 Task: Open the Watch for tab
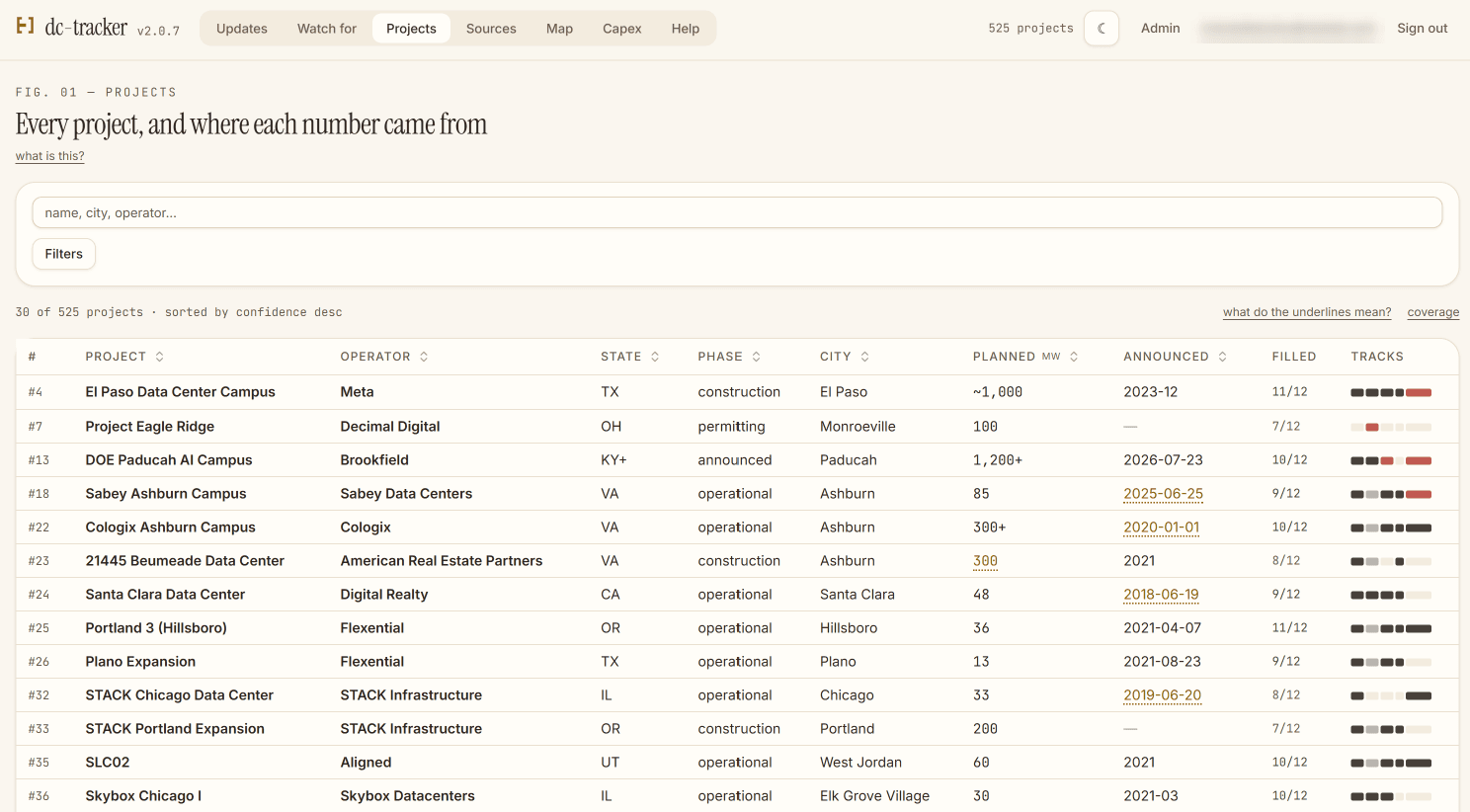[327, 29]
